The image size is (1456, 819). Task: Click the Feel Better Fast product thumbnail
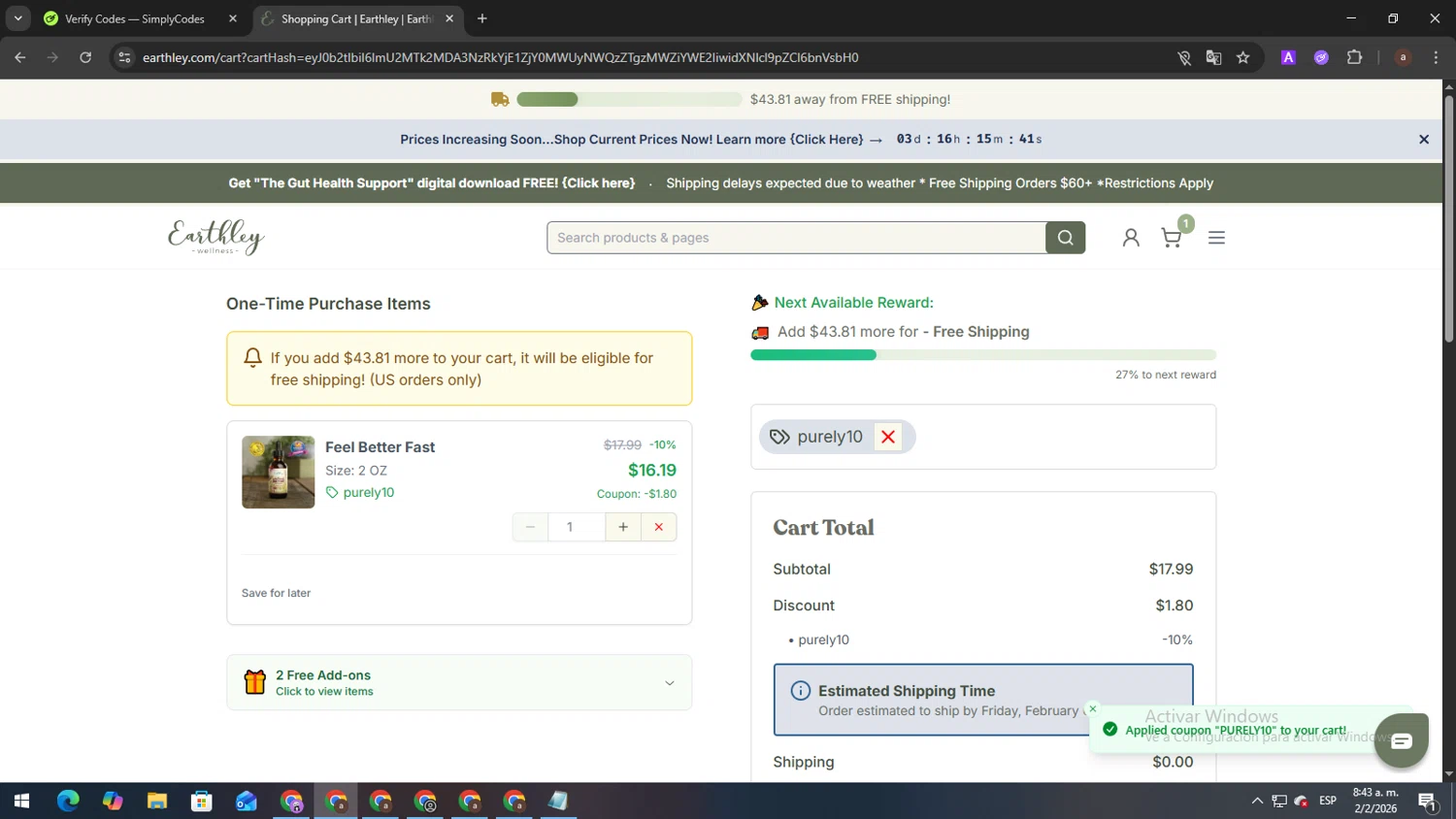pos(279,472)
